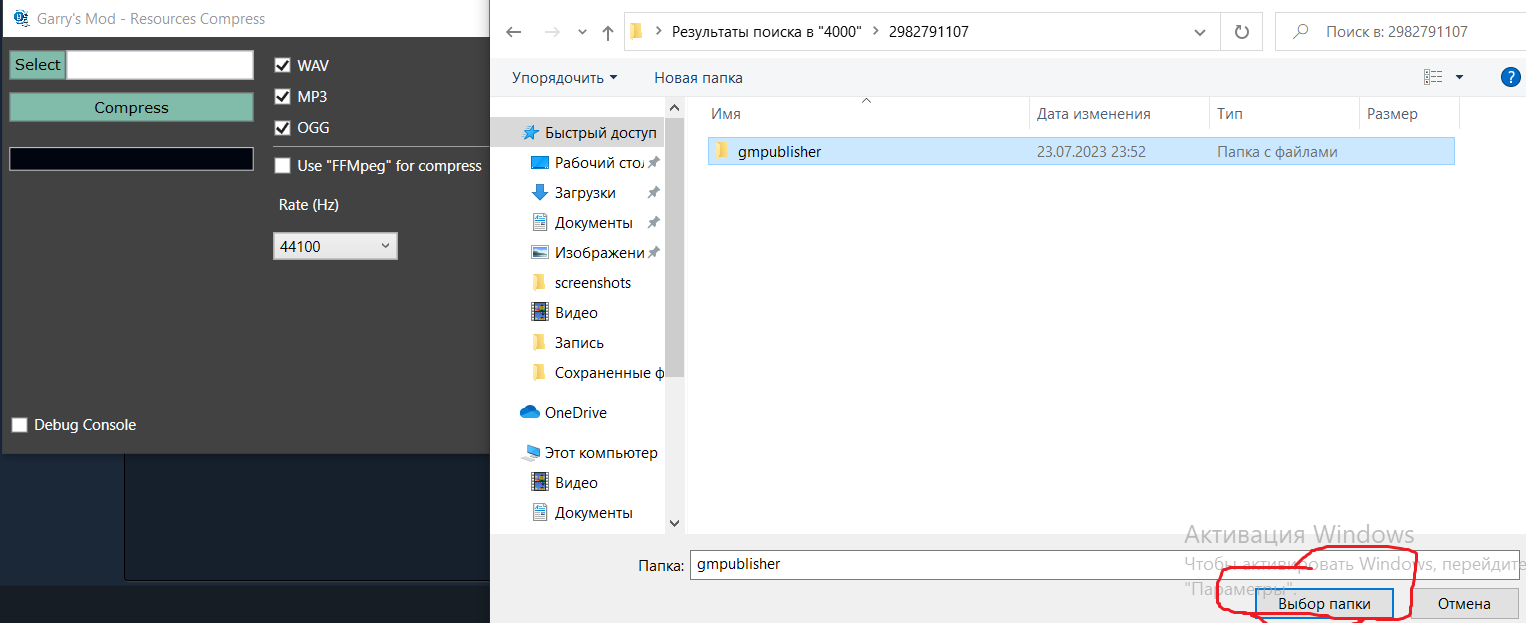The image size is (1526, 623).
Task: Click the date 23.07.2023 23:52
Action: 1091,152
